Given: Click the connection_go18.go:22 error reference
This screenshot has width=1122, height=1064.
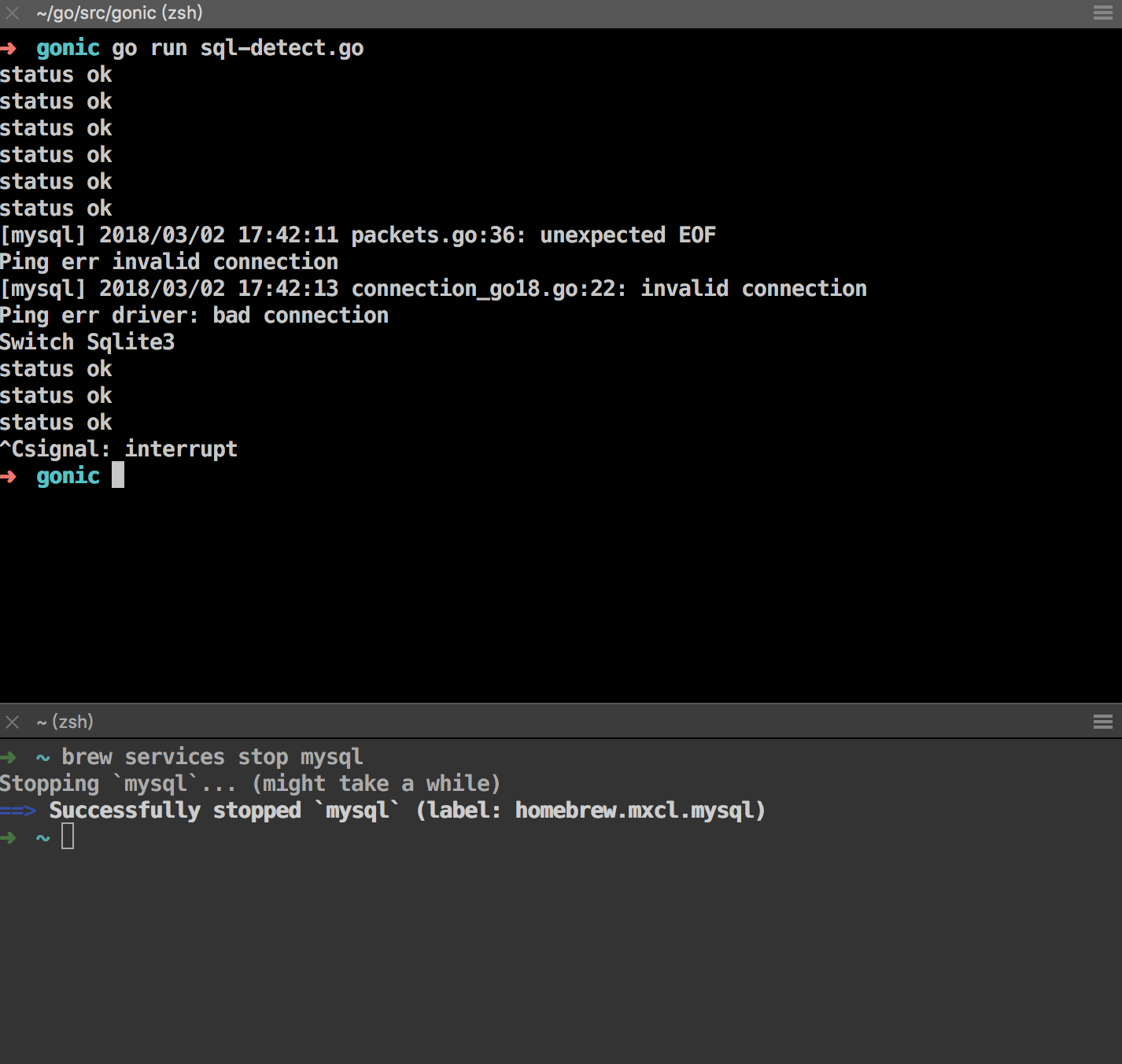Looking at the screenshot, I should 488,289.
